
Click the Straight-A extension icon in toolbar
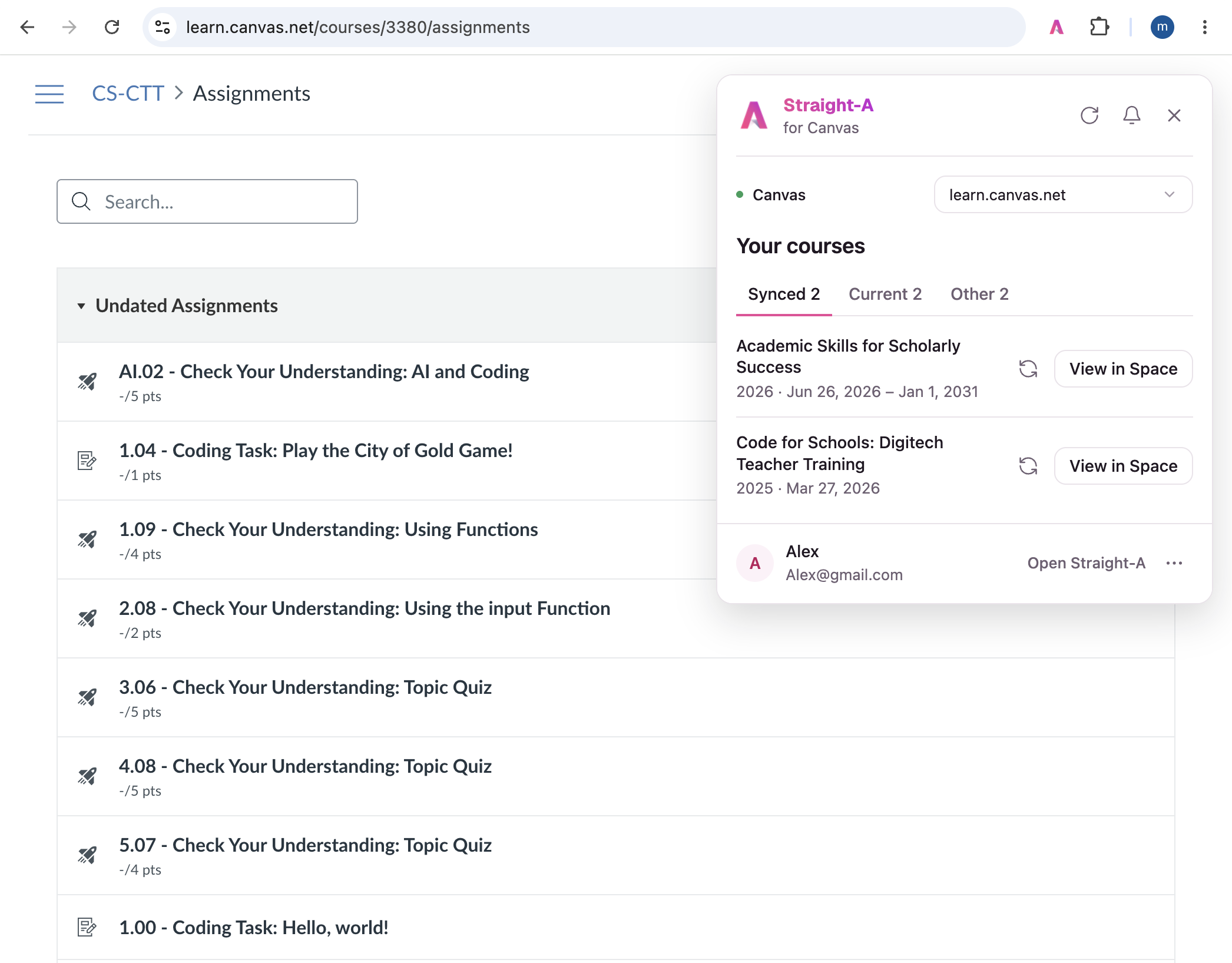[1057, 27]
